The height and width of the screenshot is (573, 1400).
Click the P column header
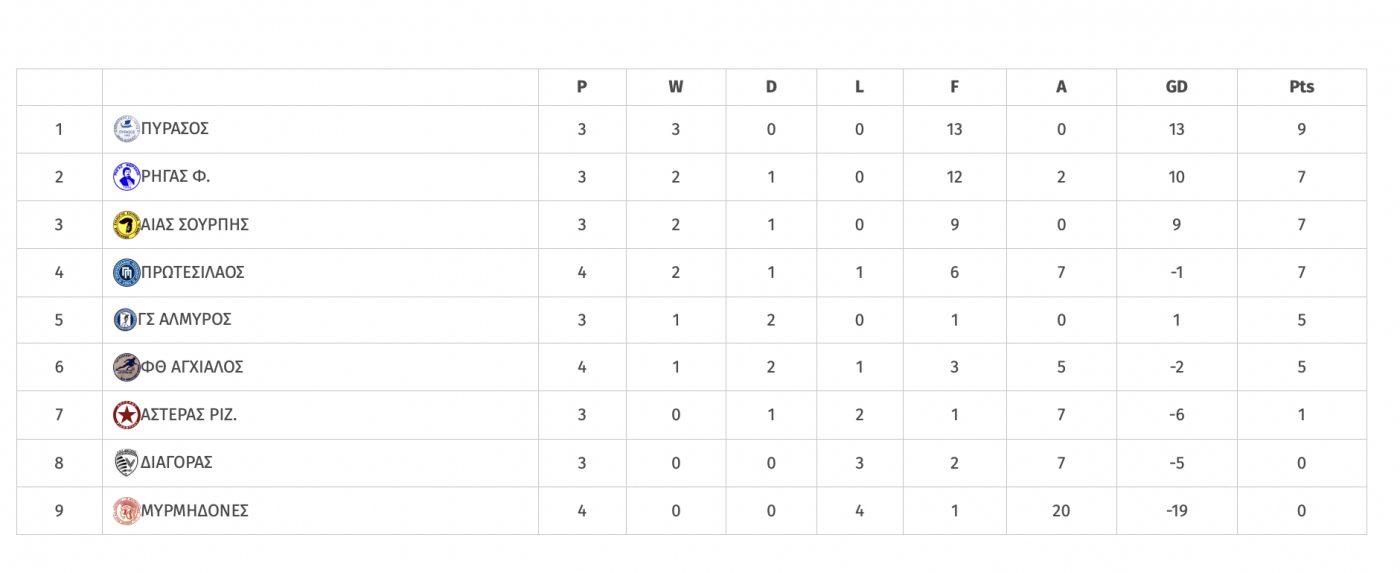582,87
